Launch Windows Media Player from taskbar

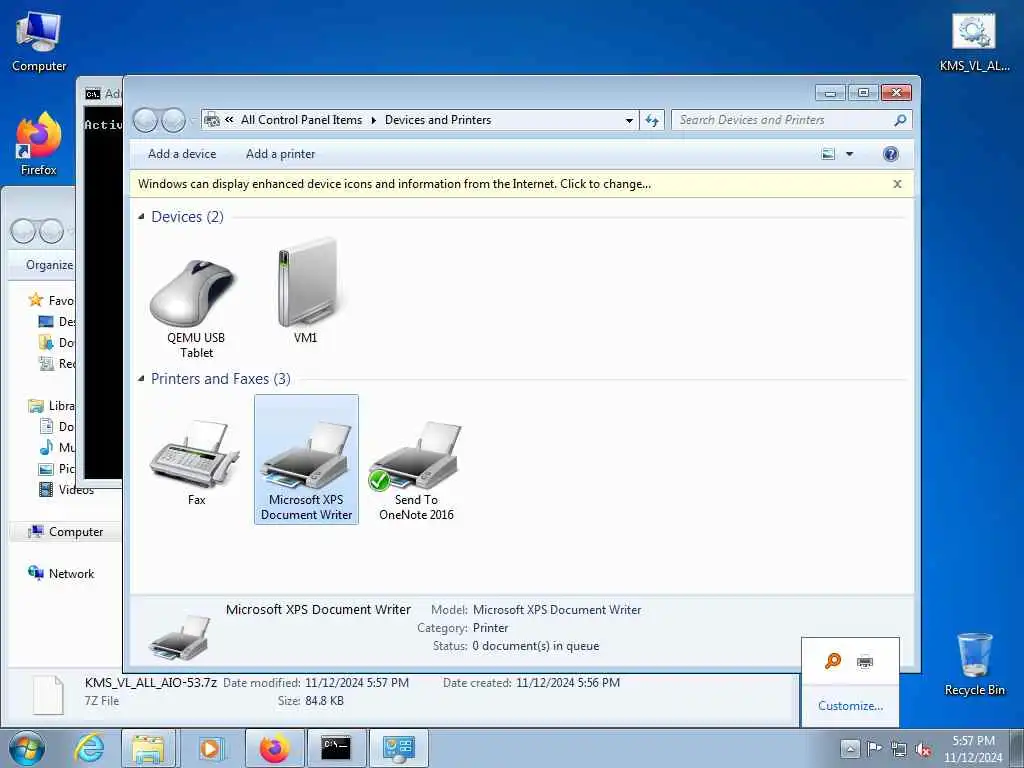tap(210, 748)
